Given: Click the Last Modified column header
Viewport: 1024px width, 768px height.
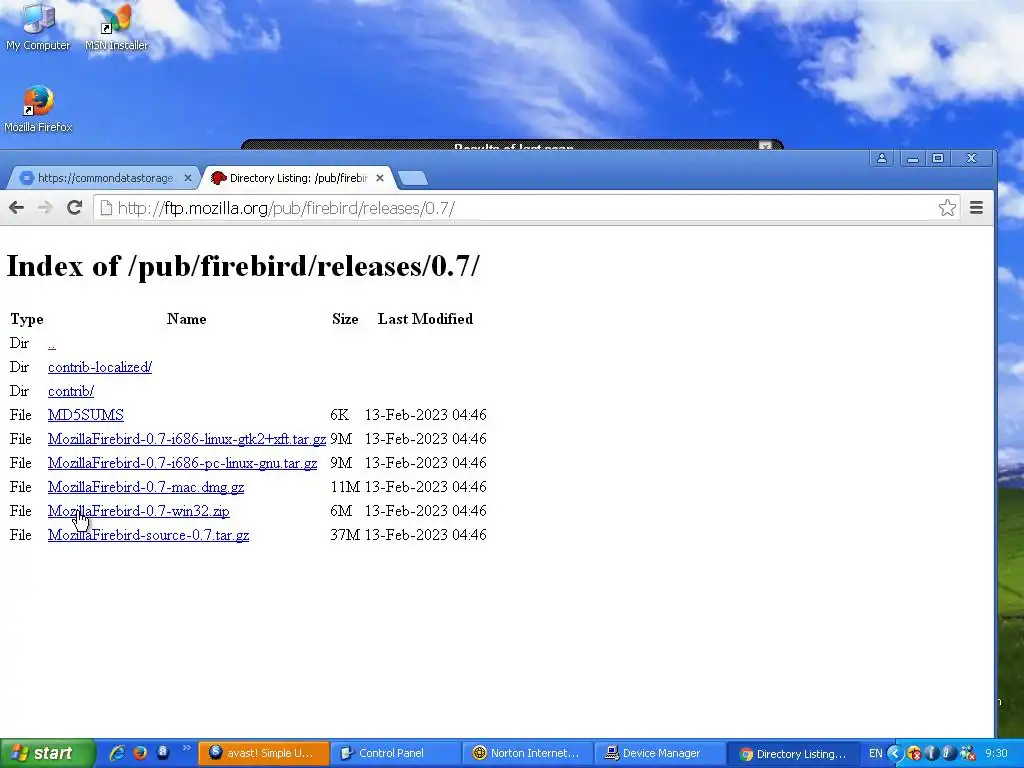Looking at the screenshot, I should click(425, 319).
